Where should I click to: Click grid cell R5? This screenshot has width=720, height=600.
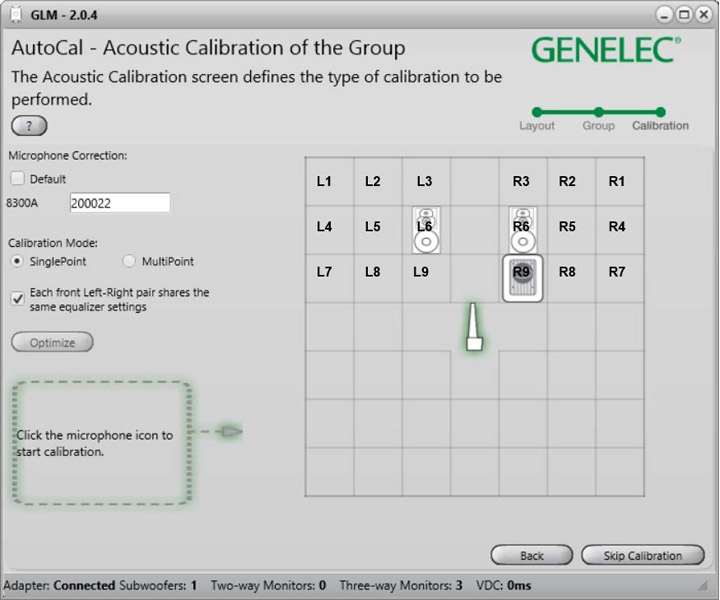(571, 230)
